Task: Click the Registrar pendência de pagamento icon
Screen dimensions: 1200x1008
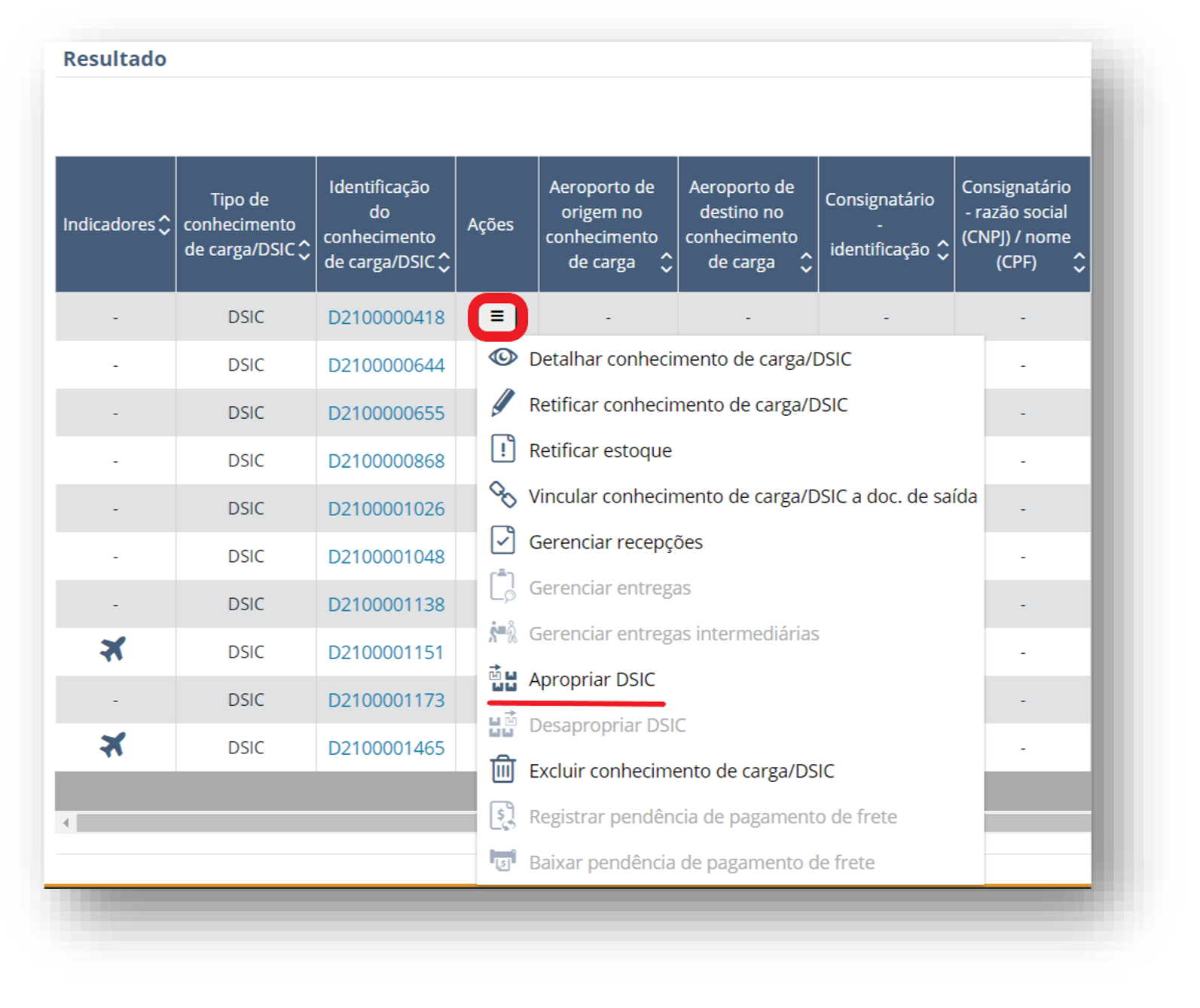Action: click(503, 816)
